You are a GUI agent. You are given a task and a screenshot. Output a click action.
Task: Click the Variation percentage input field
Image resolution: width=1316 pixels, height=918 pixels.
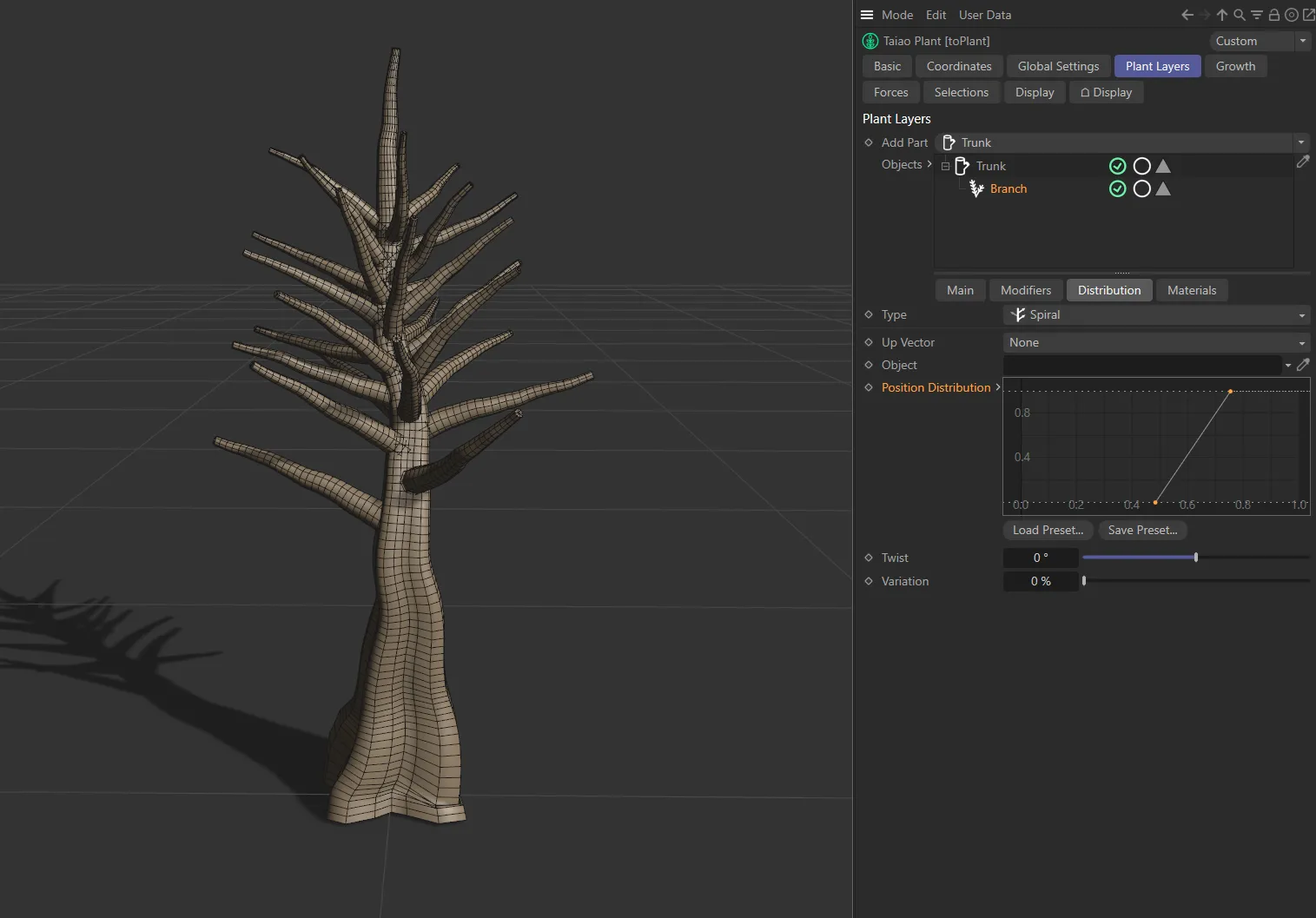tap(1041, 582)
